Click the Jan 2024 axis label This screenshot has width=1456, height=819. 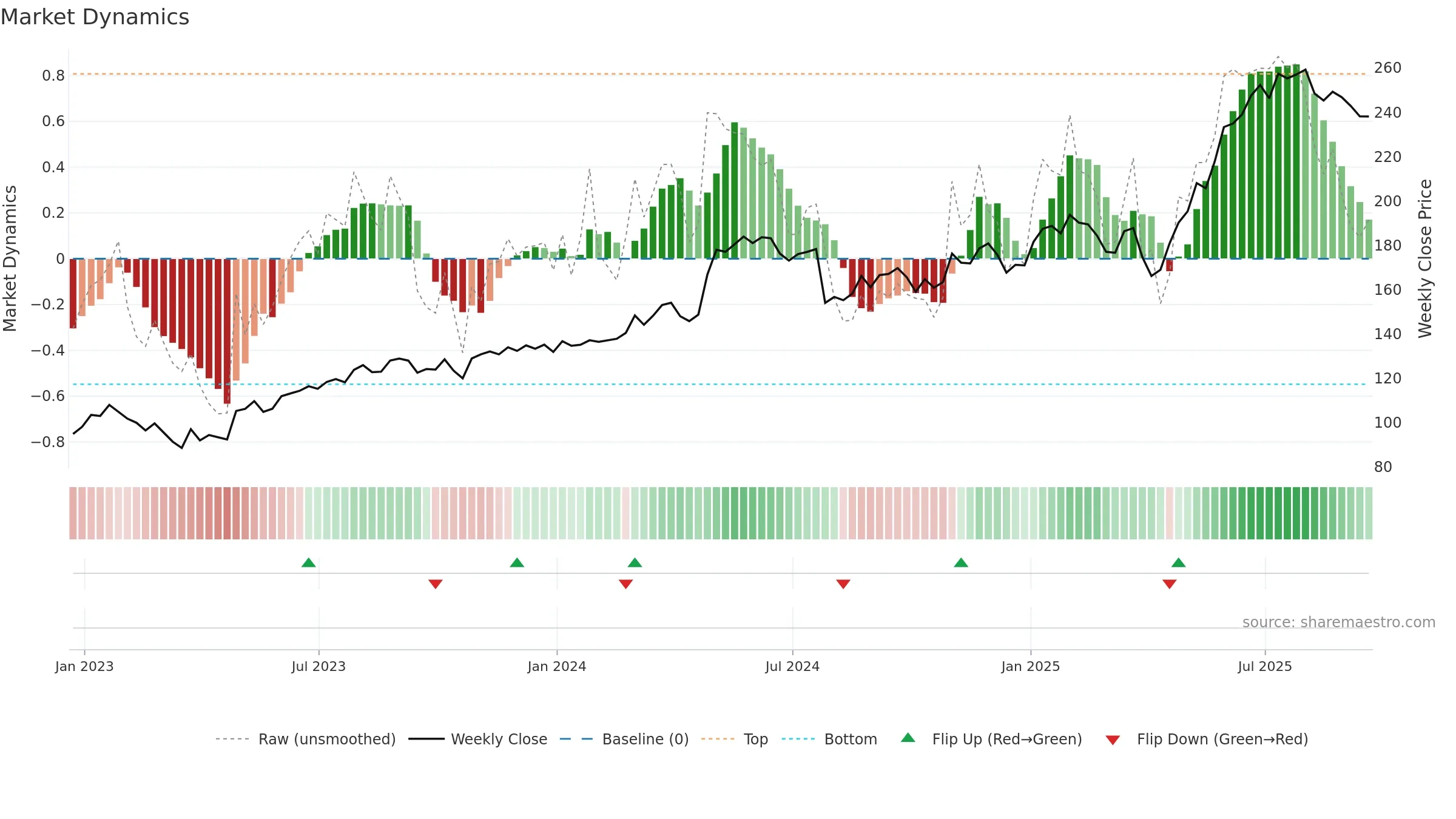(557, 666)
